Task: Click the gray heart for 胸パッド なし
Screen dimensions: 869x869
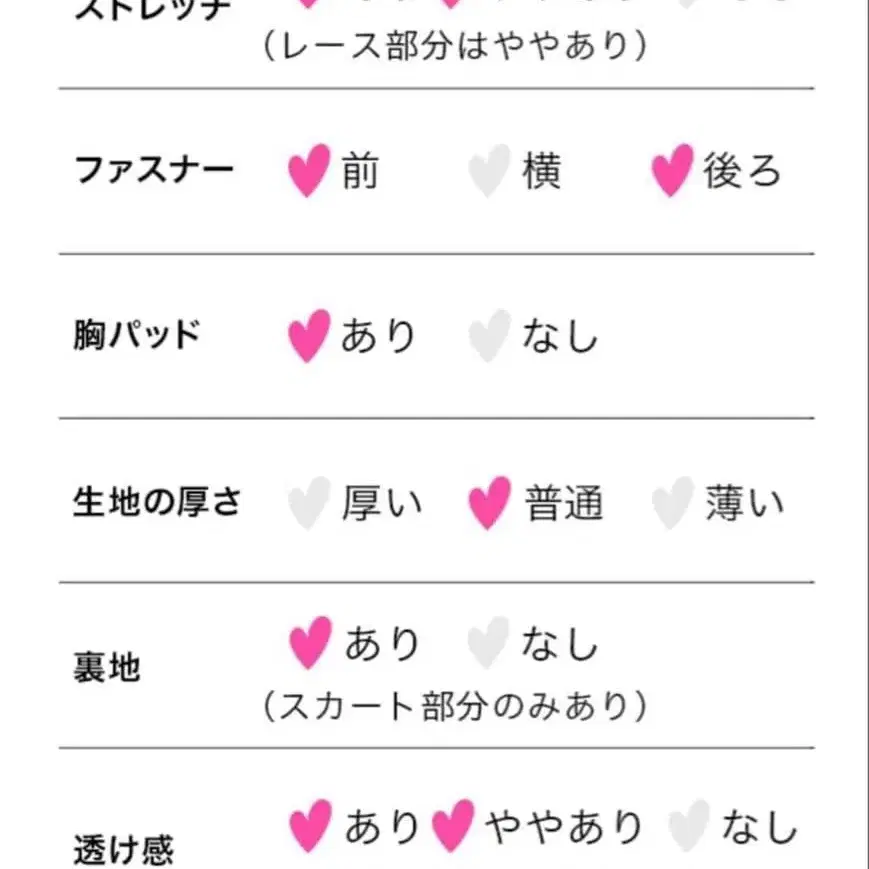Action: click(x=489, y=336)
